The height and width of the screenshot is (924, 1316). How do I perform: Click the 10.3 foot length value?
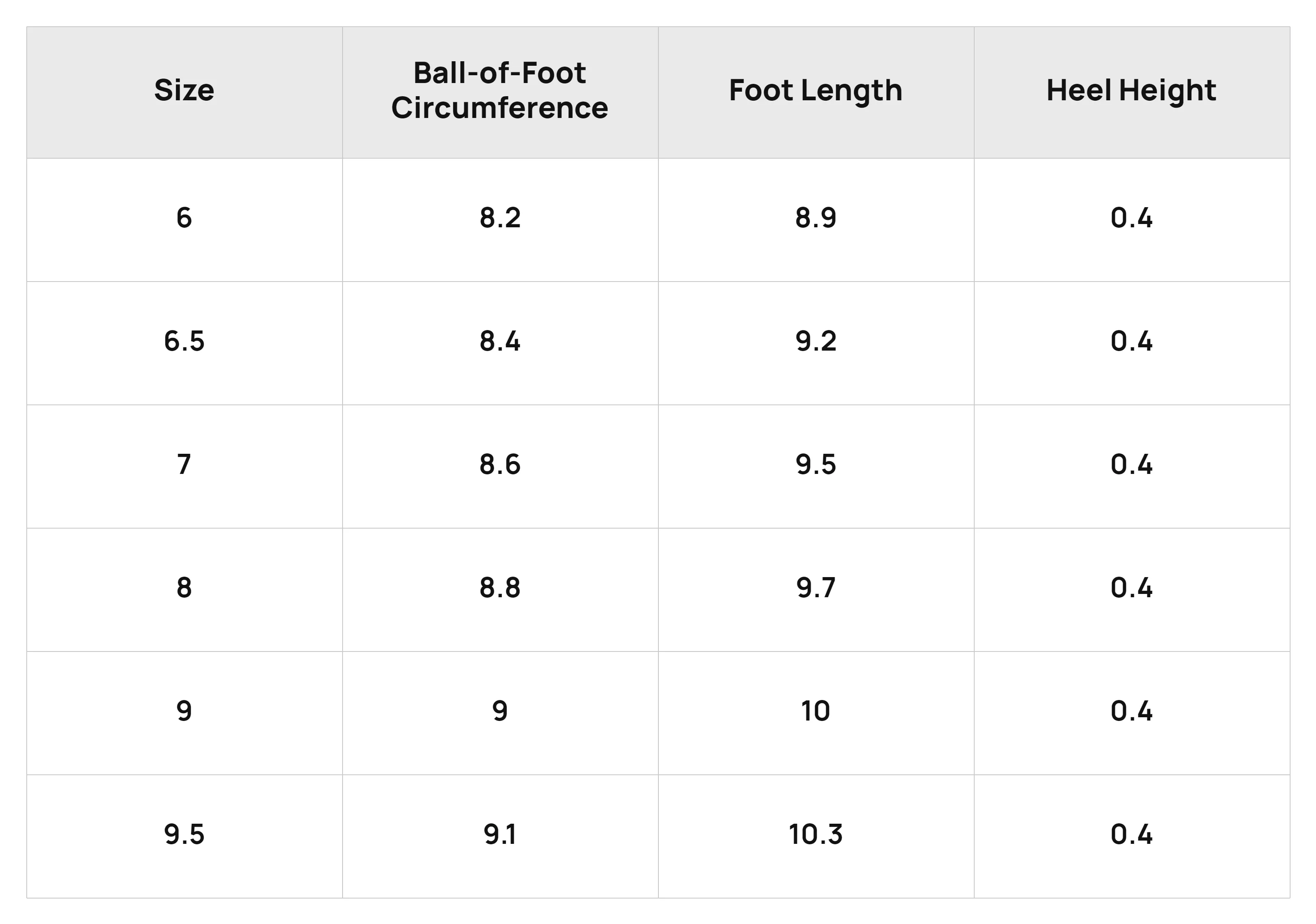point(816,835)
